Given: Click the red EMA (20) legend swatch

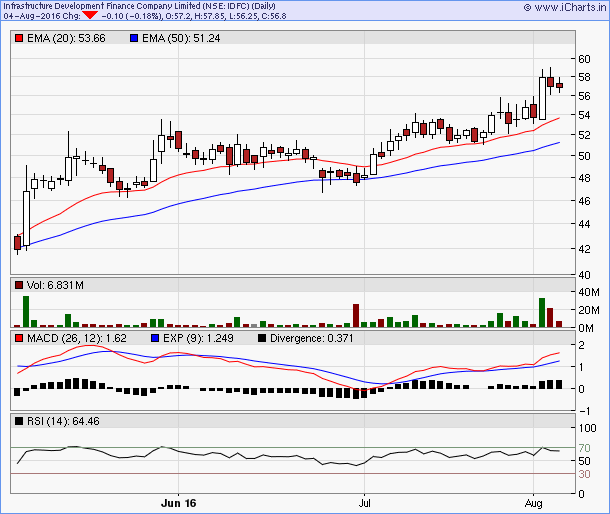Looking at the screenshot, I should point(19,38).
